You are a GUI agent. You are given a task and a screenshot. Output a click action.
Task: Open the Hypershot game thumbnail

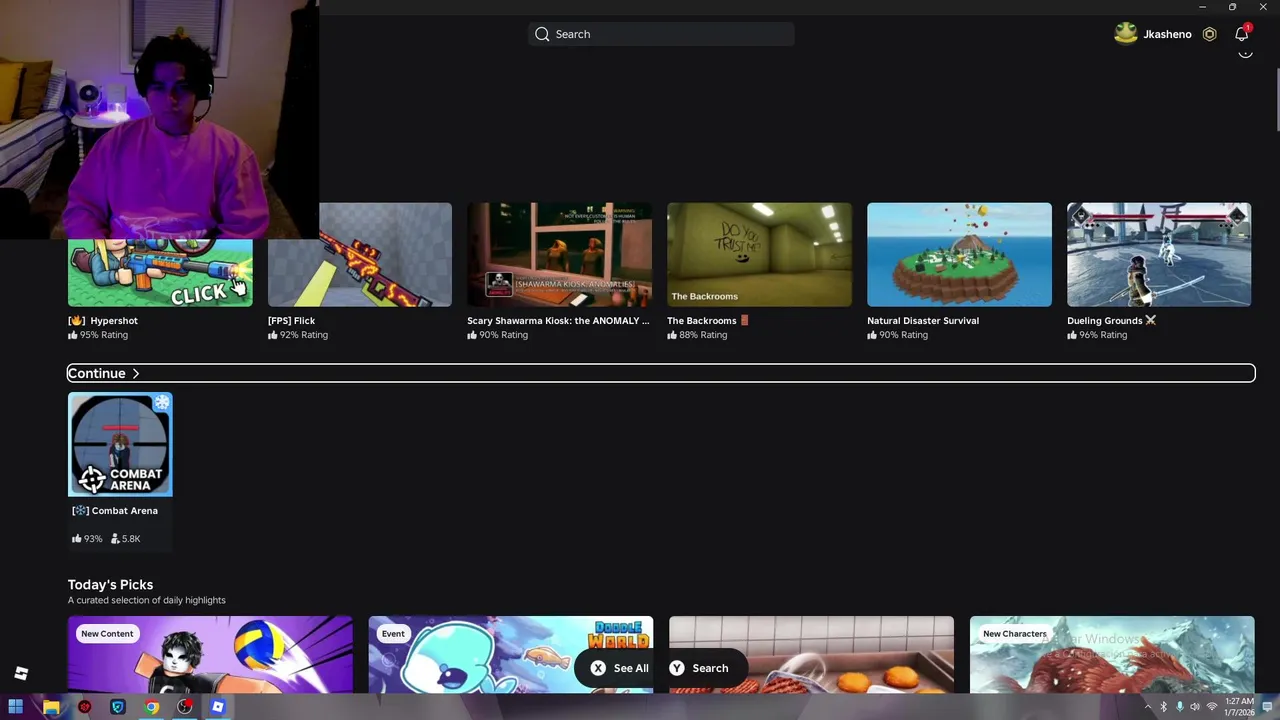(160, 271)
